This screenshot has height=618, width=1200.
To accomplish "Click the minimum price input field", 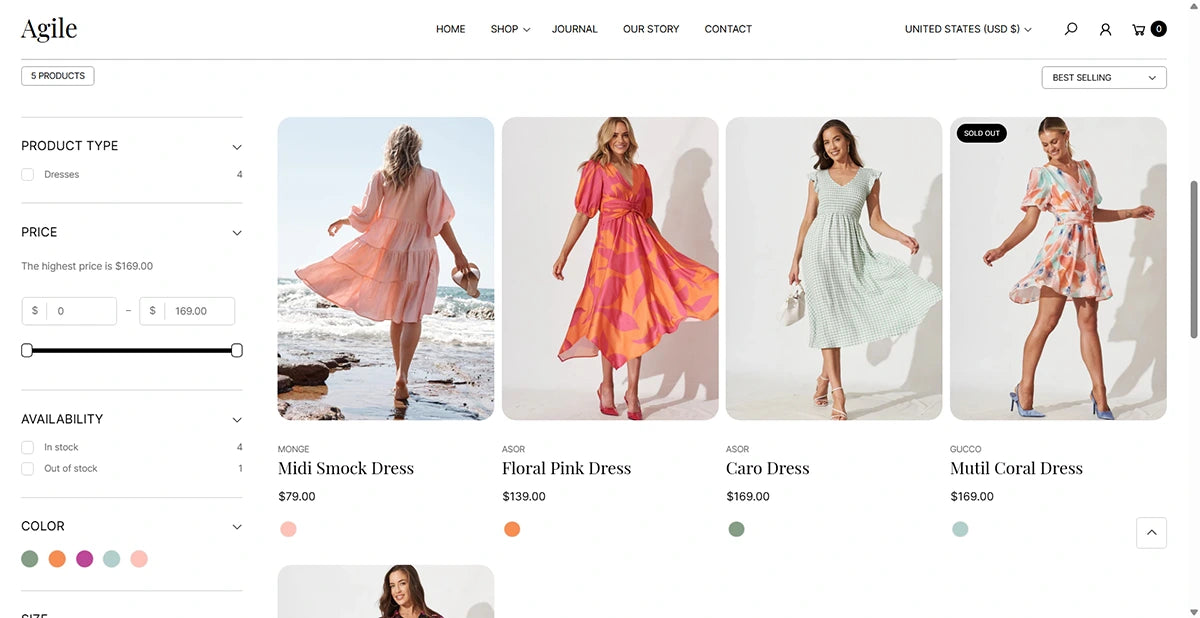I will (x=69, y=311).
